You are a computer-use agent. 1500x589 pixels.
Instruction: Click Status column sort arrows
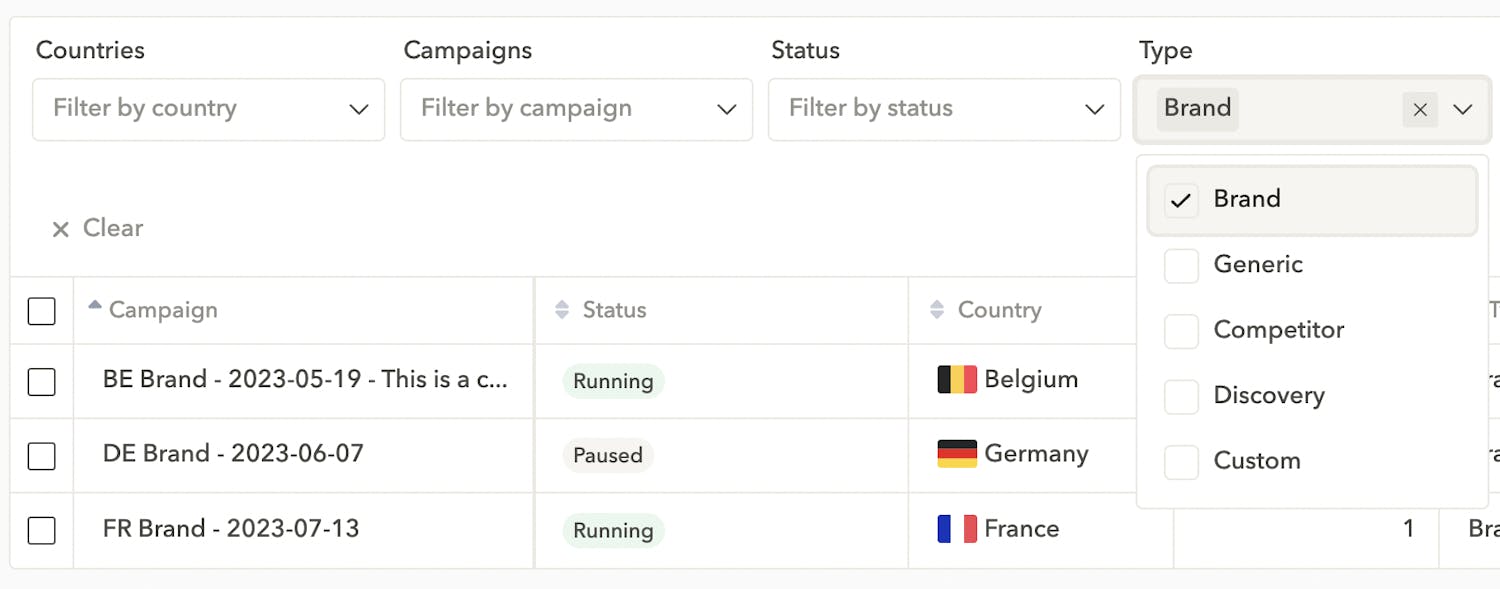[x=562, y=310]
